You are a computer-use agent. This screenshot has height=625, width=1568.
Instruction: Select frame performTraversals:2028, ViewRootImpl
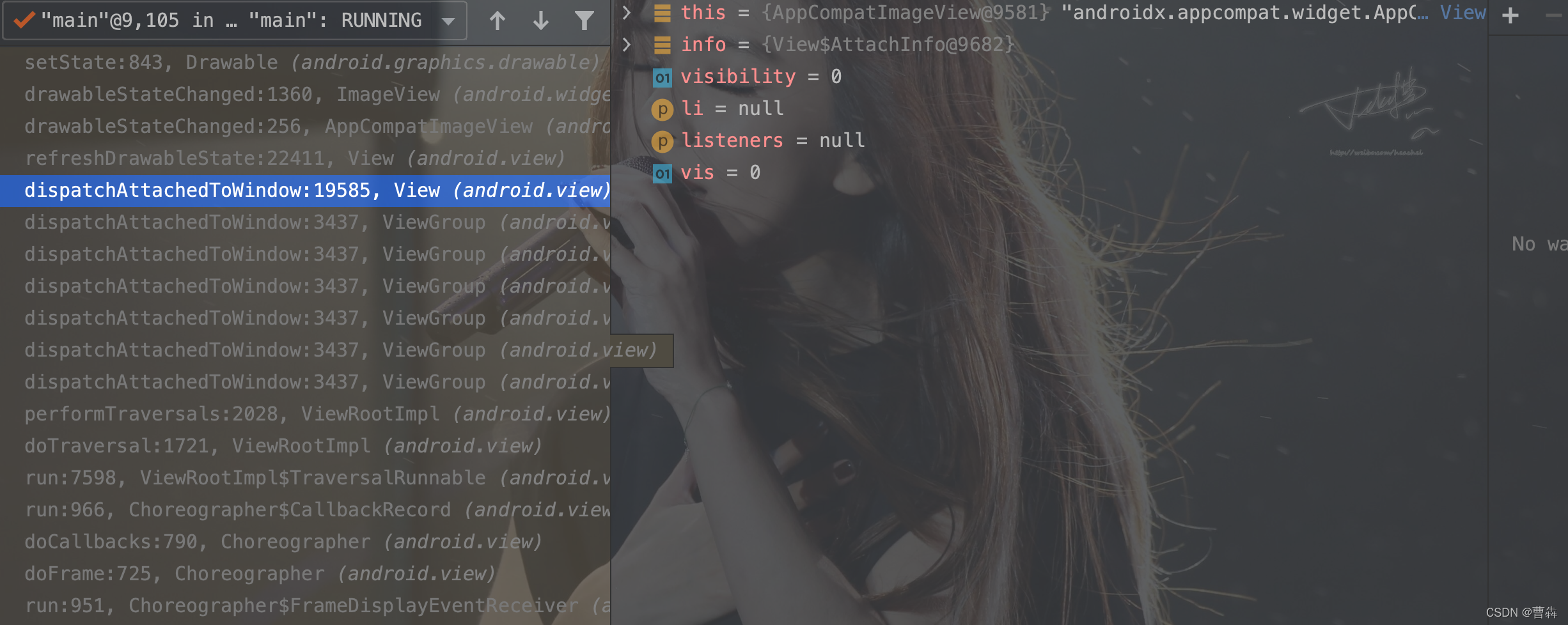[305, 414]
